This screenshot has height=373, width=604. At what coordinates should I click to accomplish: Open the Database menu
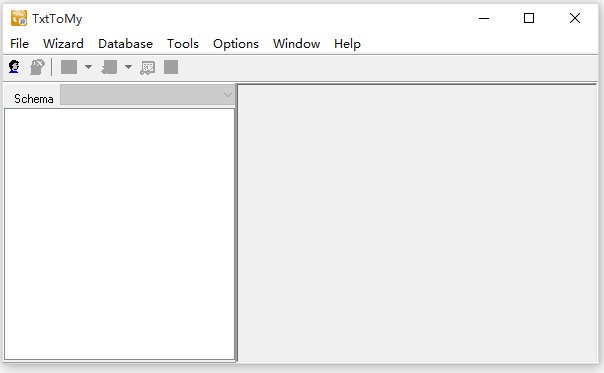click(125, 44)
